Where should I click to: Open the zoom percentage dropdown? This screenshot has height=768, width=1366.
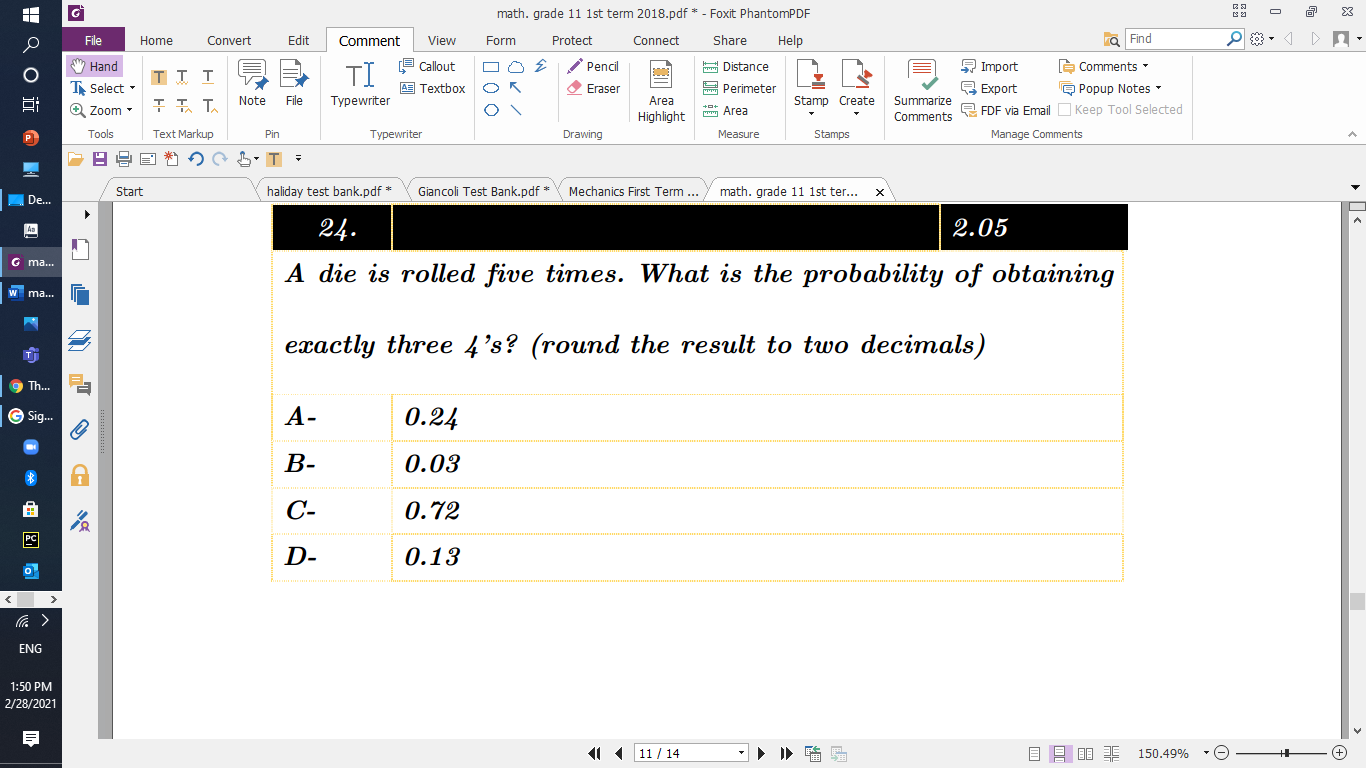point(1206,753)
